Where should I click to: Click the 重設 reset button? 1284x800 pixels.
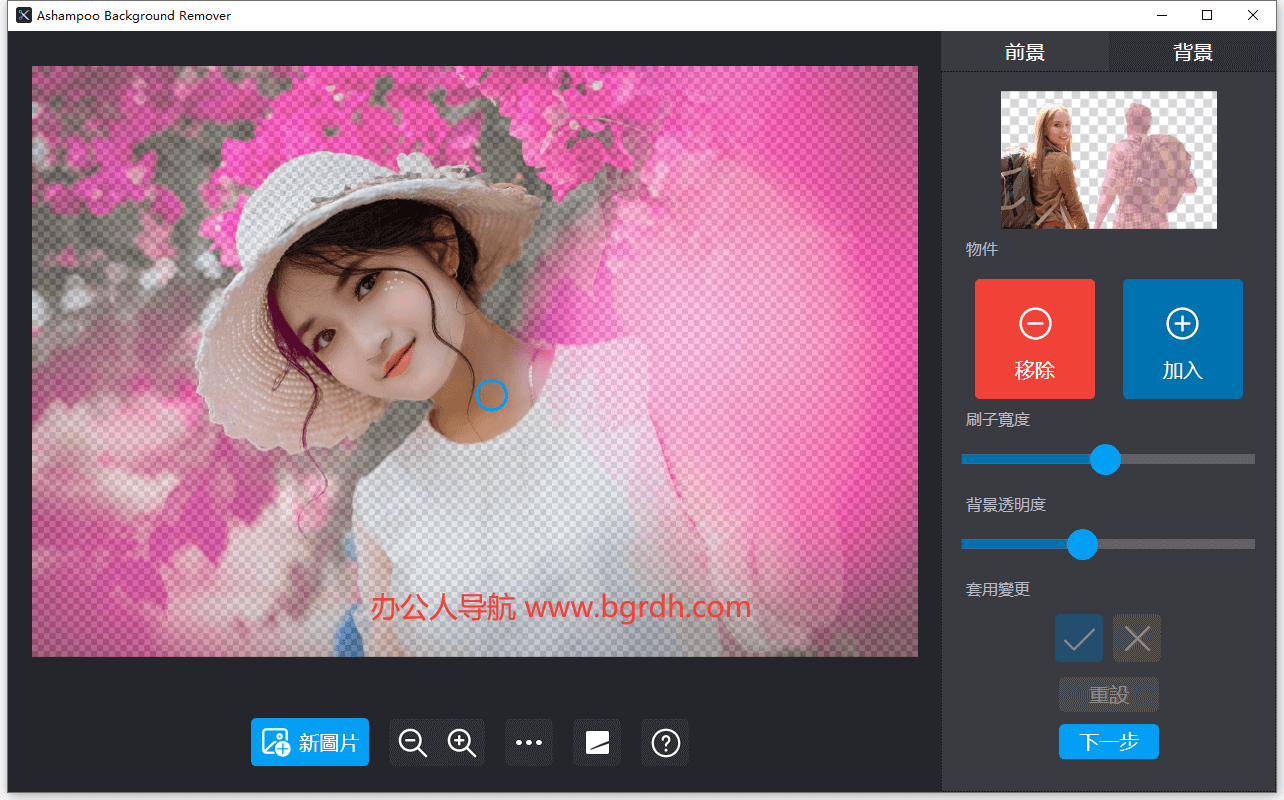tap(1108, 694)
